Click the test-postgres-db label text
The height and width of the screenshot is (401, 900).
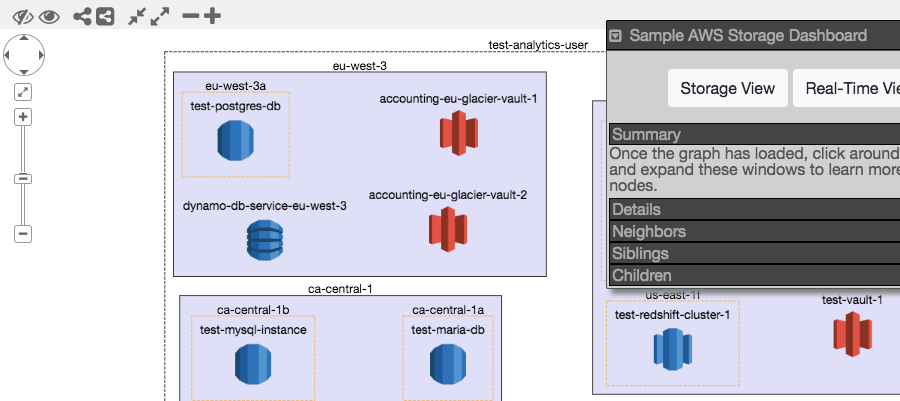[x=235, y=106]
